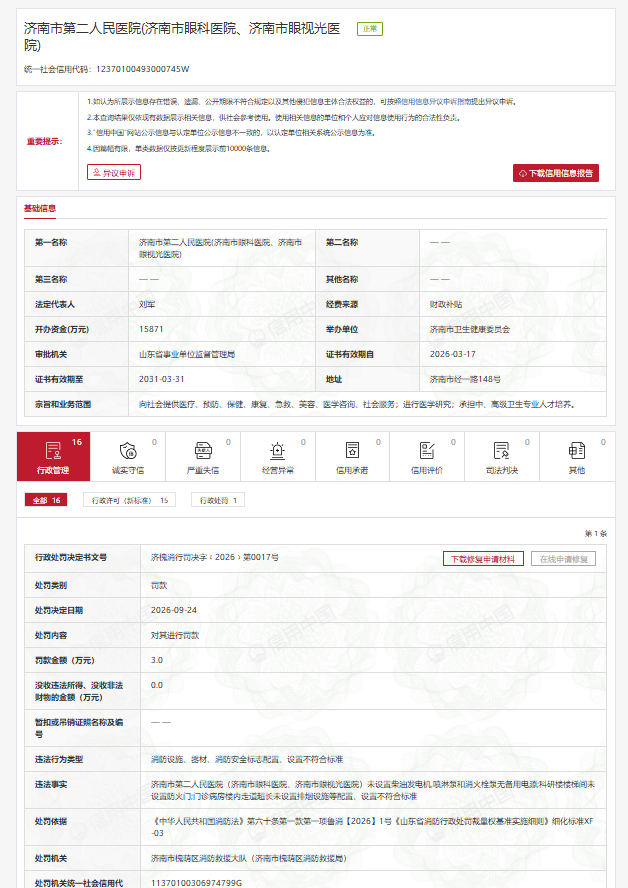
Task: Click 下载修复申请材料 button
Action: [x=483, y=559]
